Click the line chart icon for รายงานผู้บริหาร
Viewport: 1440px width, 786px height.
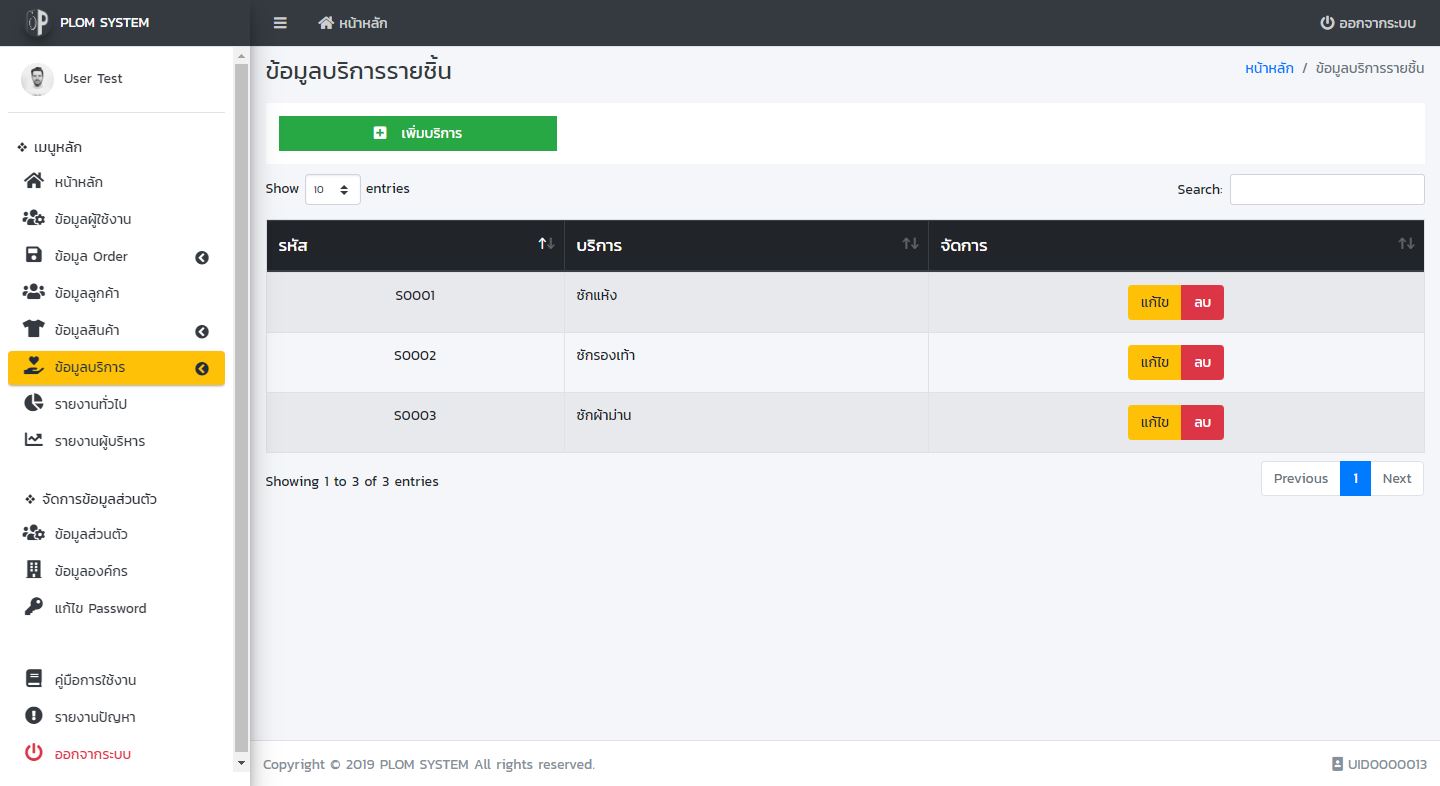34,441
